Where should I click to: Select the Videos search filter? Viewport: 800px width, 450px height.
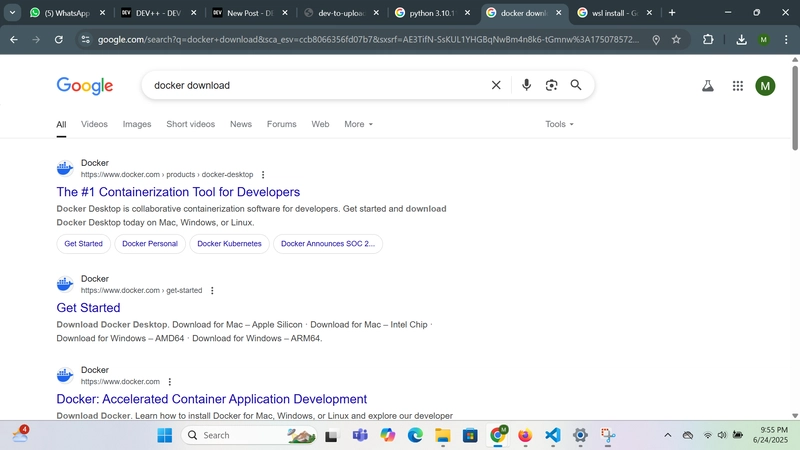(x=94, y=124)
